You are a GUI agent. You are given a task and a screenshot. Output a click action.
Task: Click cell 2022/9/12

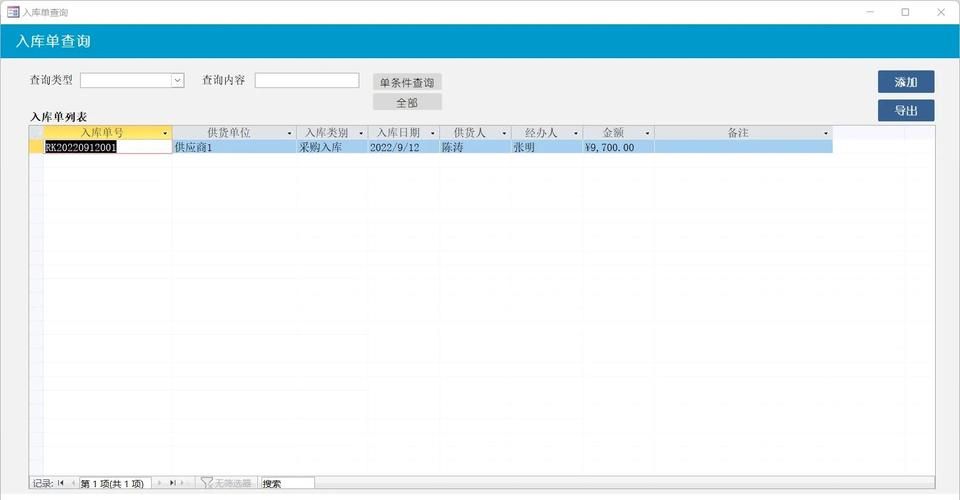click(x=404, y=147)
